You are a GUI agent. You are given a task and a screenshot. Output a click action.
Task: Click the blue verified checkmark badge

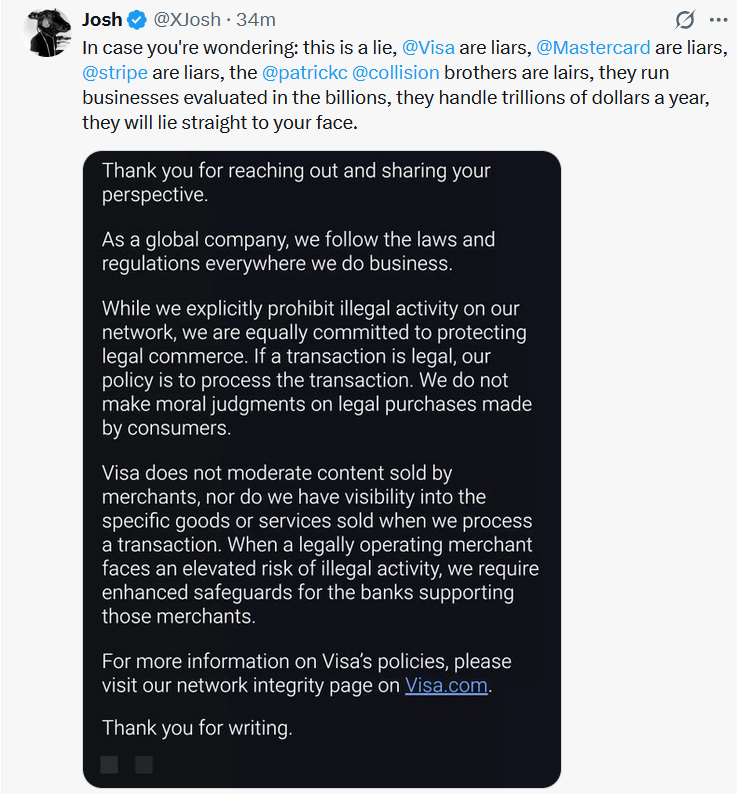(137, 20)
